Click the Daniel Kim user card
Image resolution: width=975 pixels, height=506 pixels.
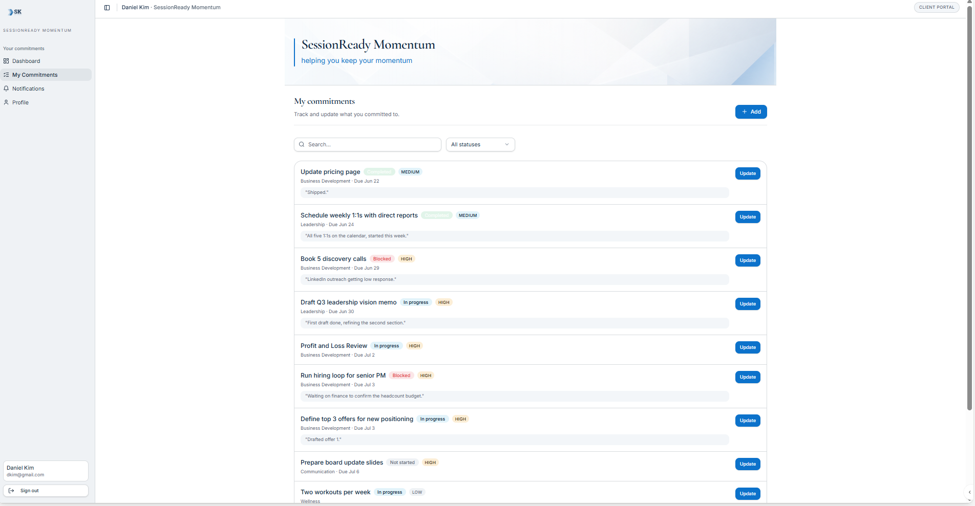[x=45, y=471]
